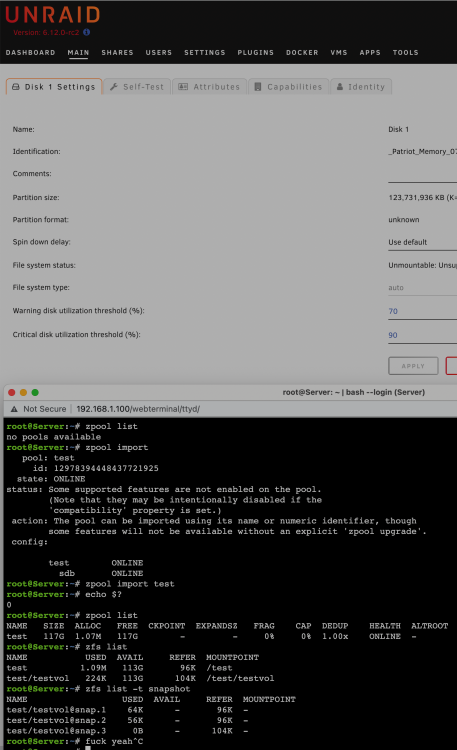Edit the warning threshold value 70

coord(422,311)
